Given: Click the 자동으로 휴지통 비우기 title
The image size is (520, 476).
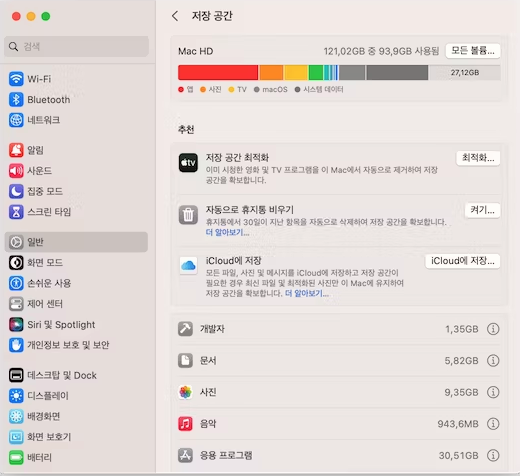Looking at the screenshot, I should pos(250,209).
